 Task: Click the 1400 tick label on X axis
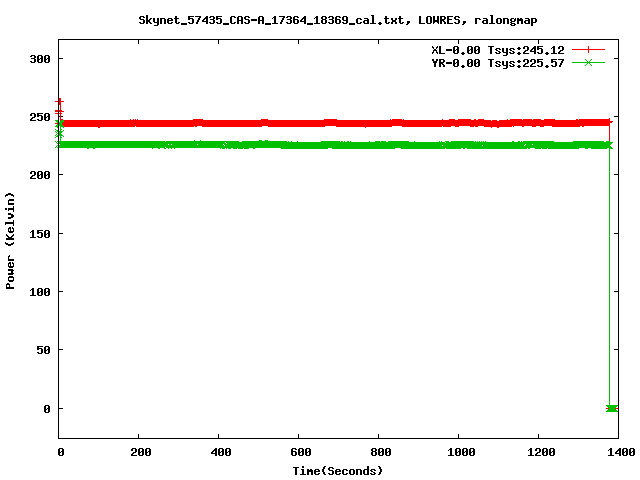click(621, 452)
